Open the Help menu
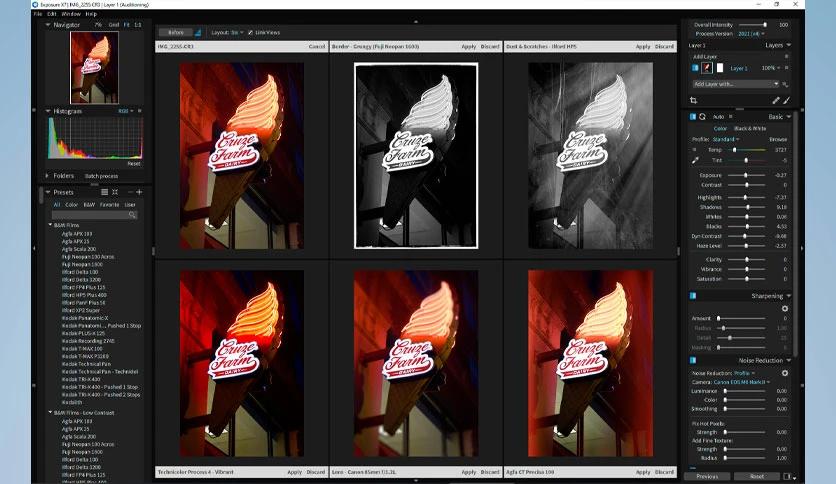Viewport: 836px width, 484px height. (x=91, y=14)
